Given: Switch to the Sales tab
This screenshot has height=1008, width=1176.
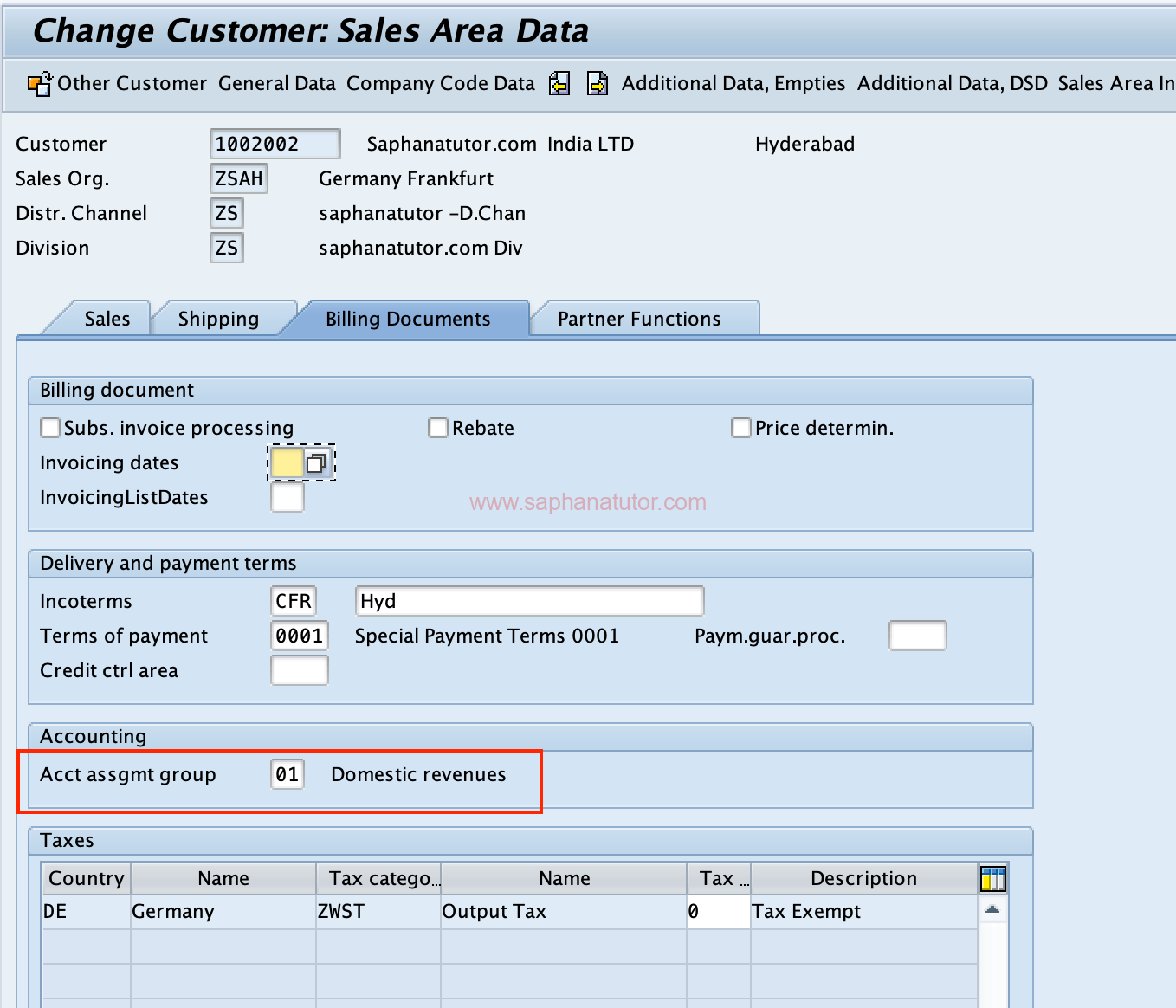Looking at the screenshot, I should pyautogui.click(x=107, y=319).
